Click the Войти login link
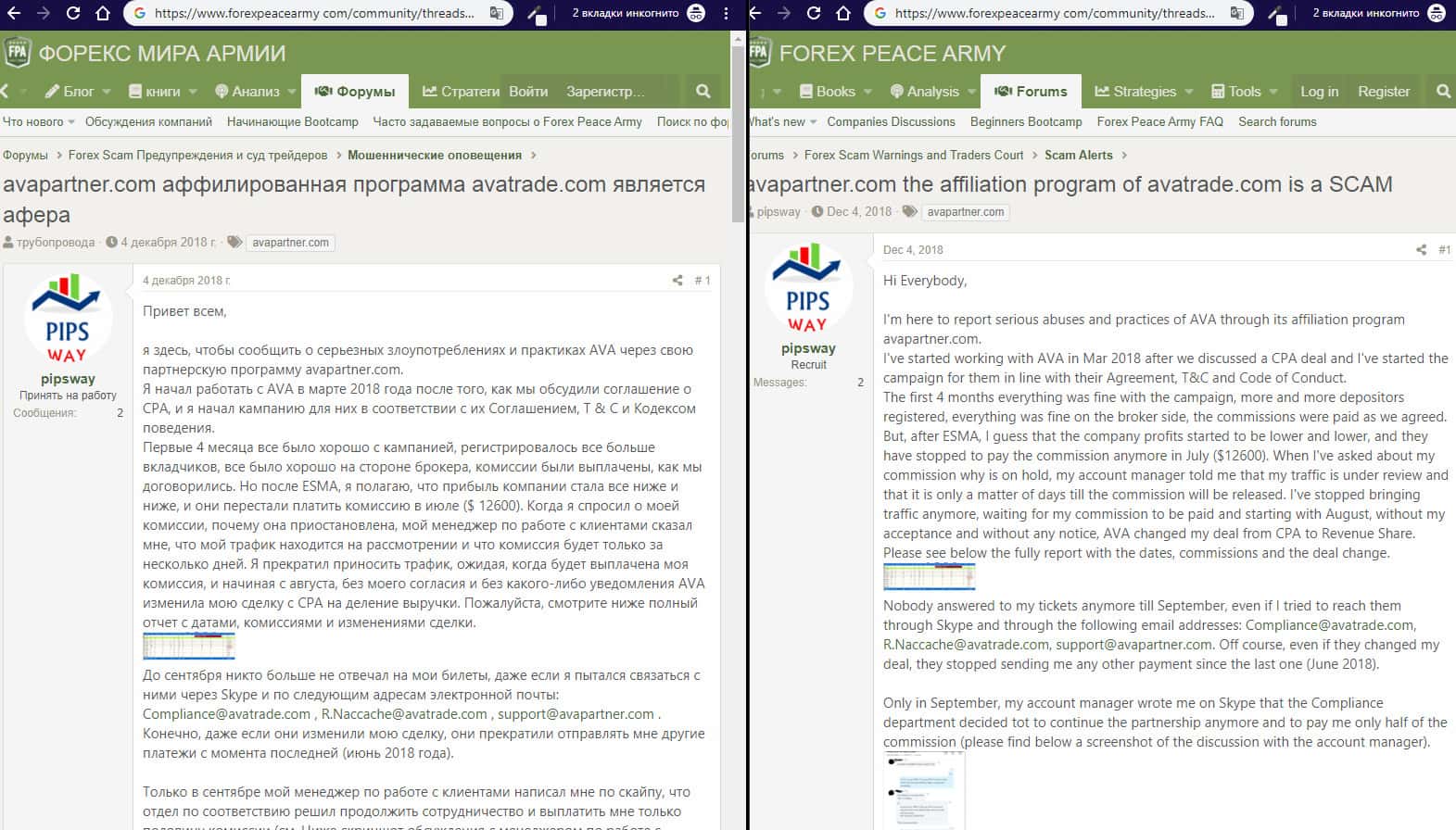 (528, 92)
